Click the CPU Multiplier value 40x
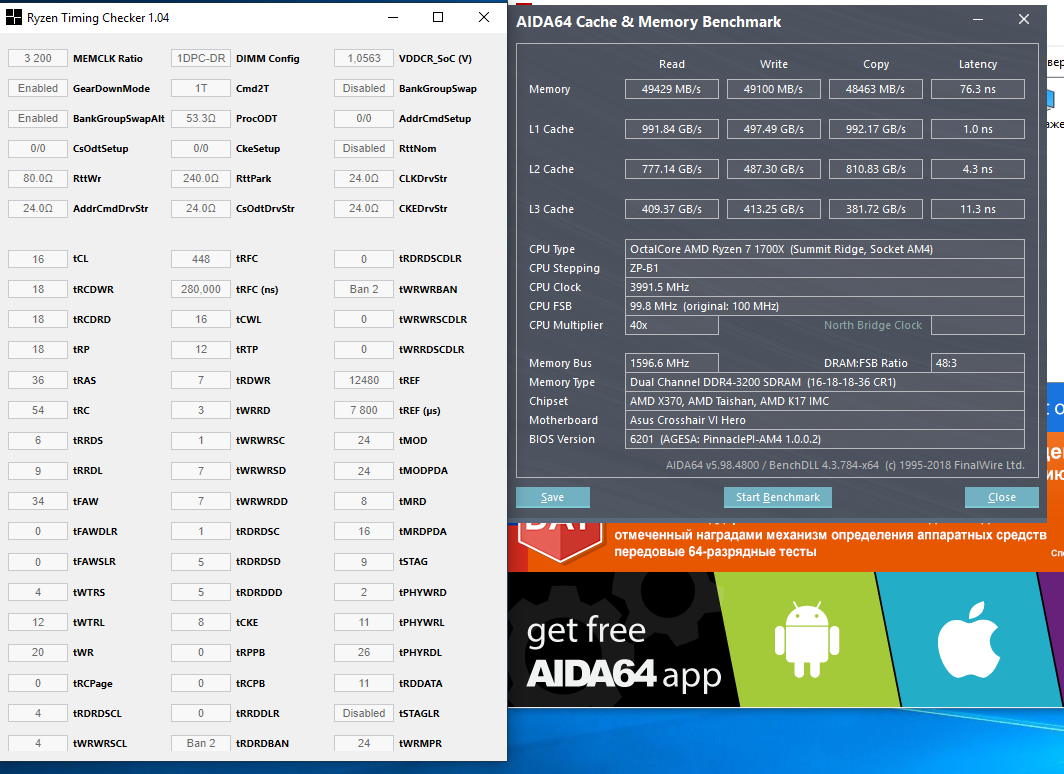This screenshot has height=774, width=1064. [671, 325]
